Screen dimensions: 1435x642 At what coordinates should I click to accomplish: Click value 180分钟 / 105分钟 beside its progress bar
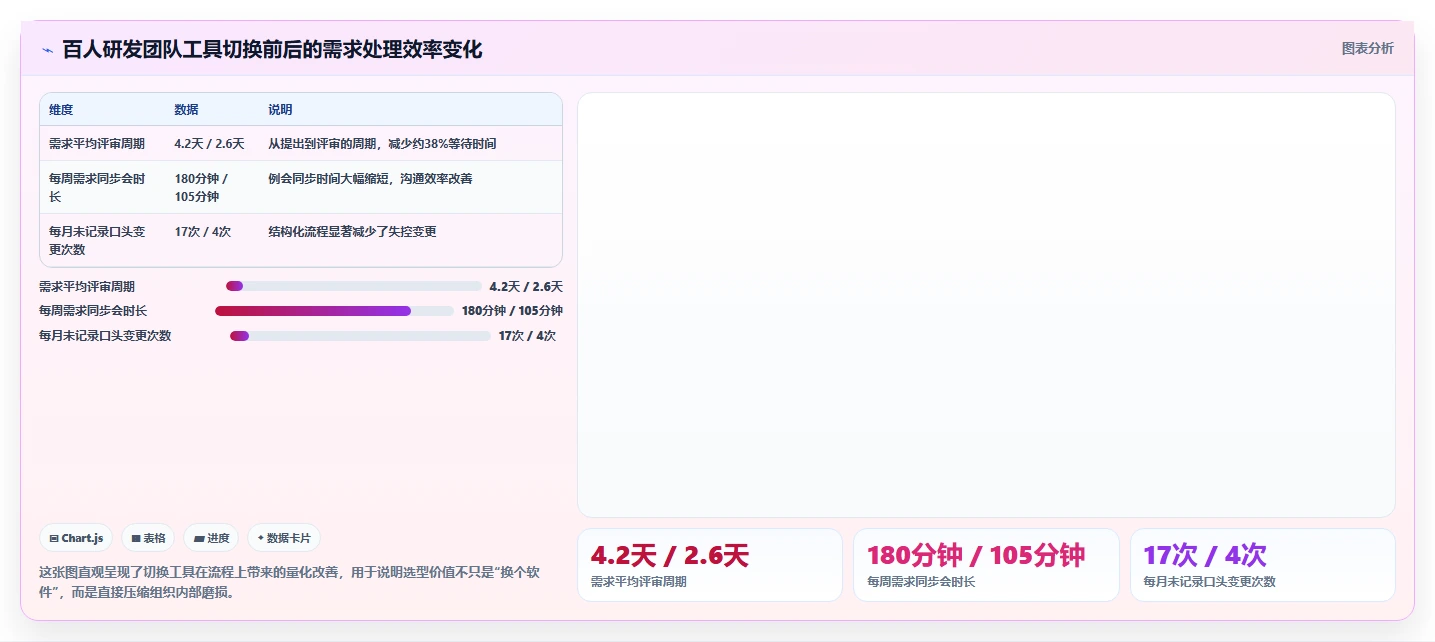pos(512,311)
